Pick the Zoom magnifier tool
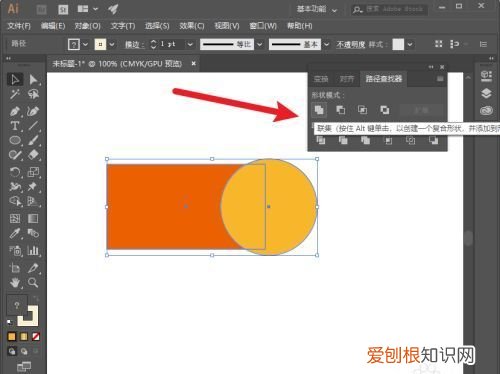The height and width of the screenshot is (374, 500). pyautogui.click(x=33, y=283)
